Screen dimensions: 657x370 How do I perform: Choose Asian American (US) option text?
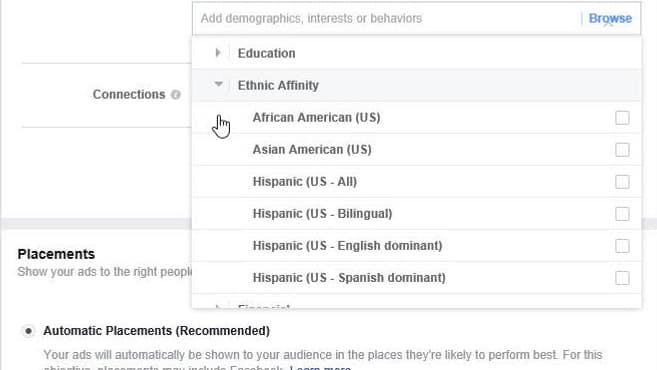coord(312,150)
